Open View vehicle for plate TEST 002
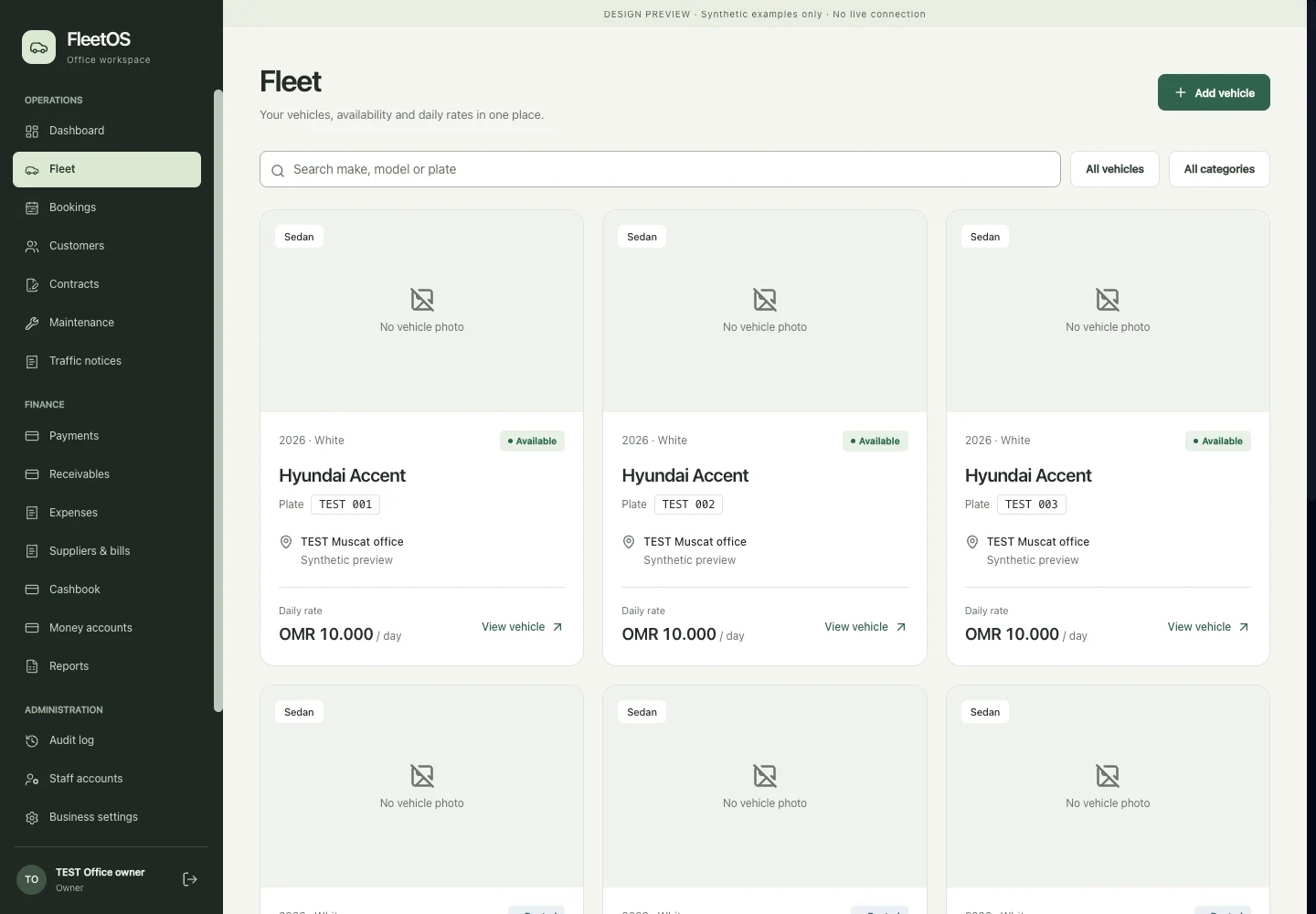The width and height of the screenshot is (1316, 914). click(865, 627)
